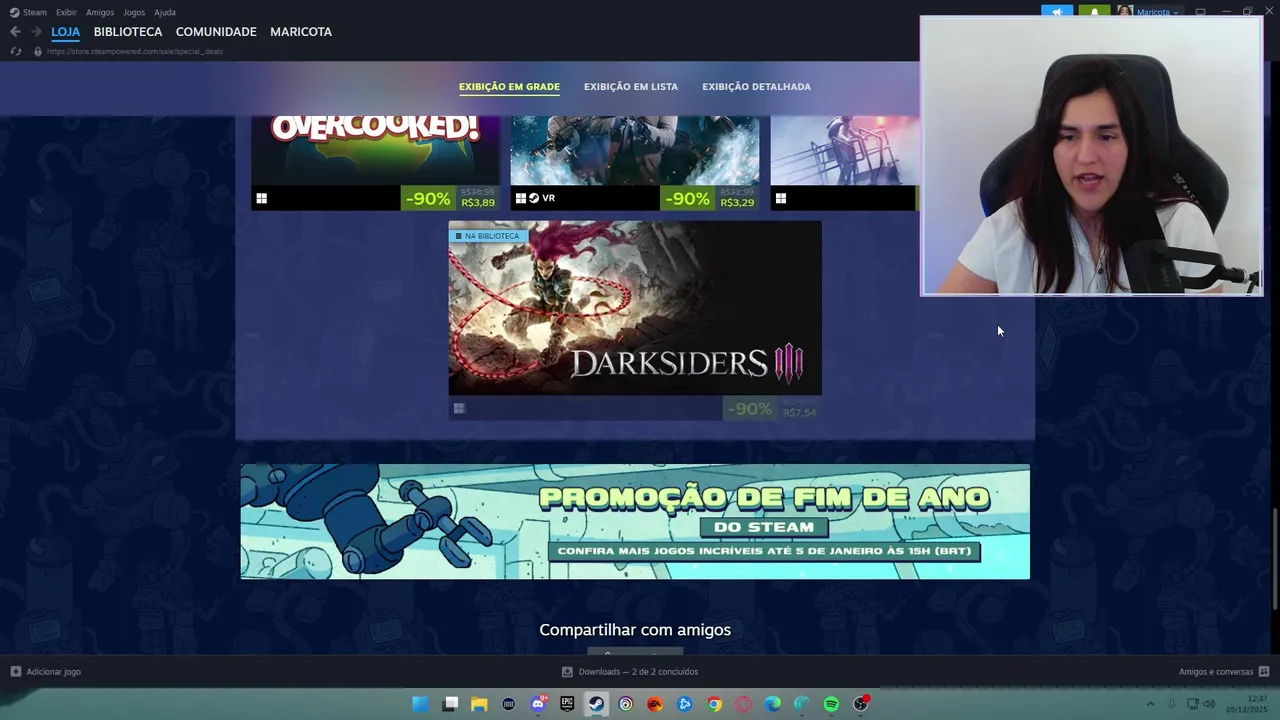1280x720 pixels.
Task: Open Task View on the taskbar
Action: [x=450, y=704]
